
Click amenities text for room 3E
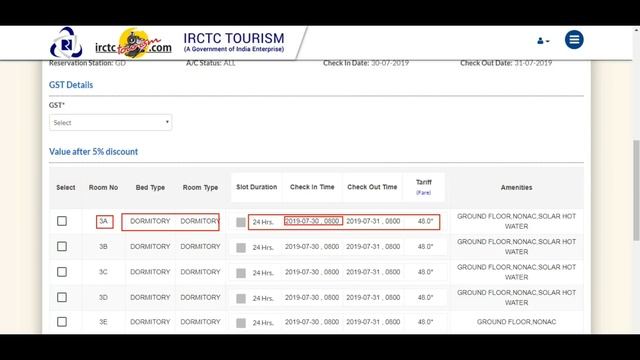[x=516, y=322]
